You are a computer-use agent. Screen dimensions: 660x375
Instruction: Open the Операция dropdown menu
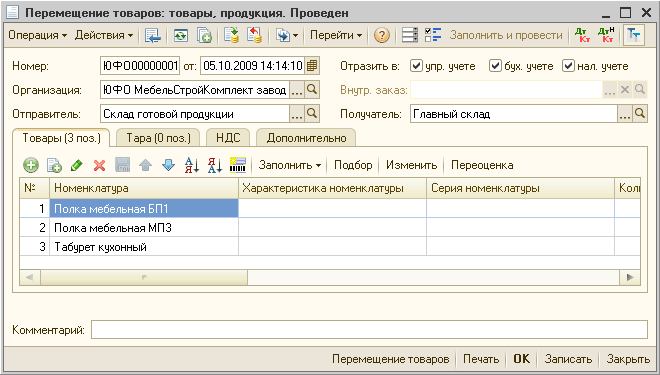point(37,35)
